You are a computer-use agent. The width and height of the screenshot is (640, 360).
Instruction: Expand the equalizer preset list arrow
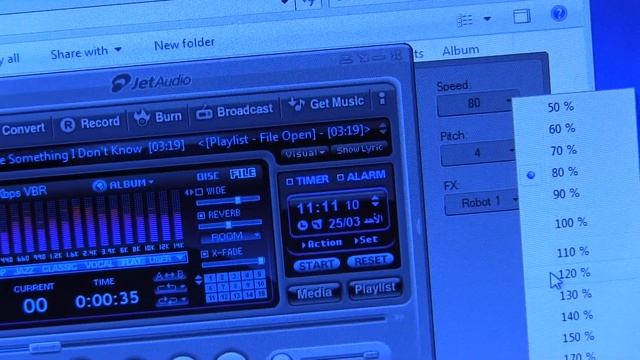[x=180, y=258]
